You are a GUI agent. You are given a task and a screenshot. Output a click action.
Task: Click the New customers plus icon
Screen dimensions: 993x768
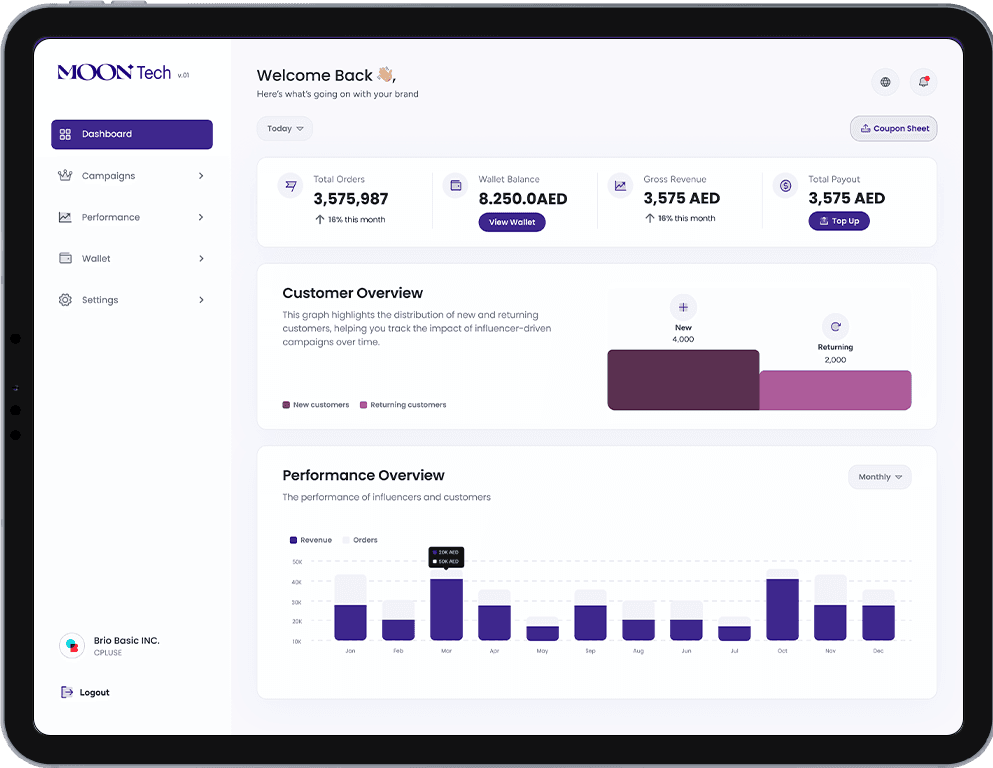(x=683, y=306)
